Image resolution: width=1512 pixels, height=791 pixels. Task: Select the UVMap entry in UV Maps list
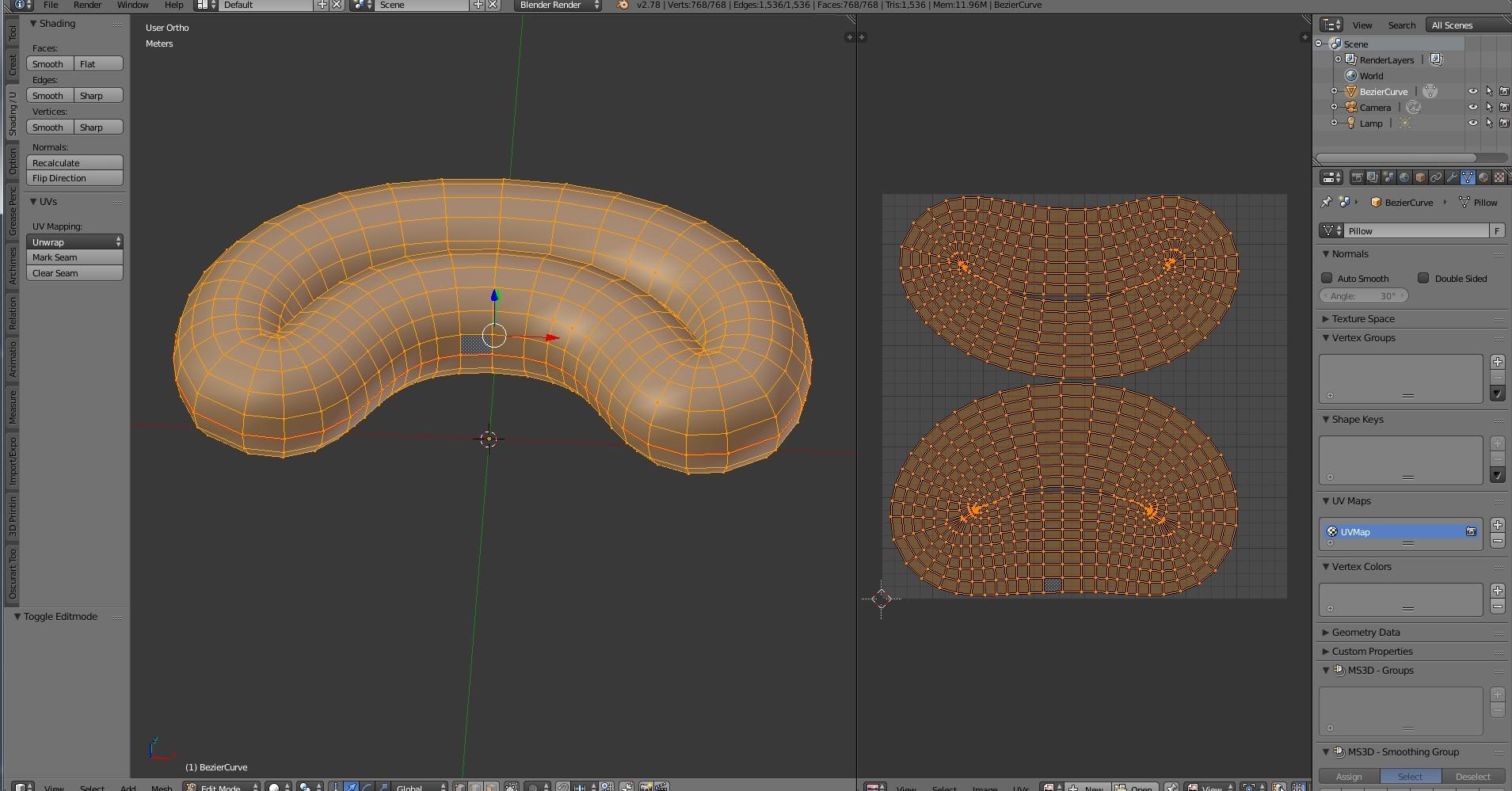[1401, 532]
